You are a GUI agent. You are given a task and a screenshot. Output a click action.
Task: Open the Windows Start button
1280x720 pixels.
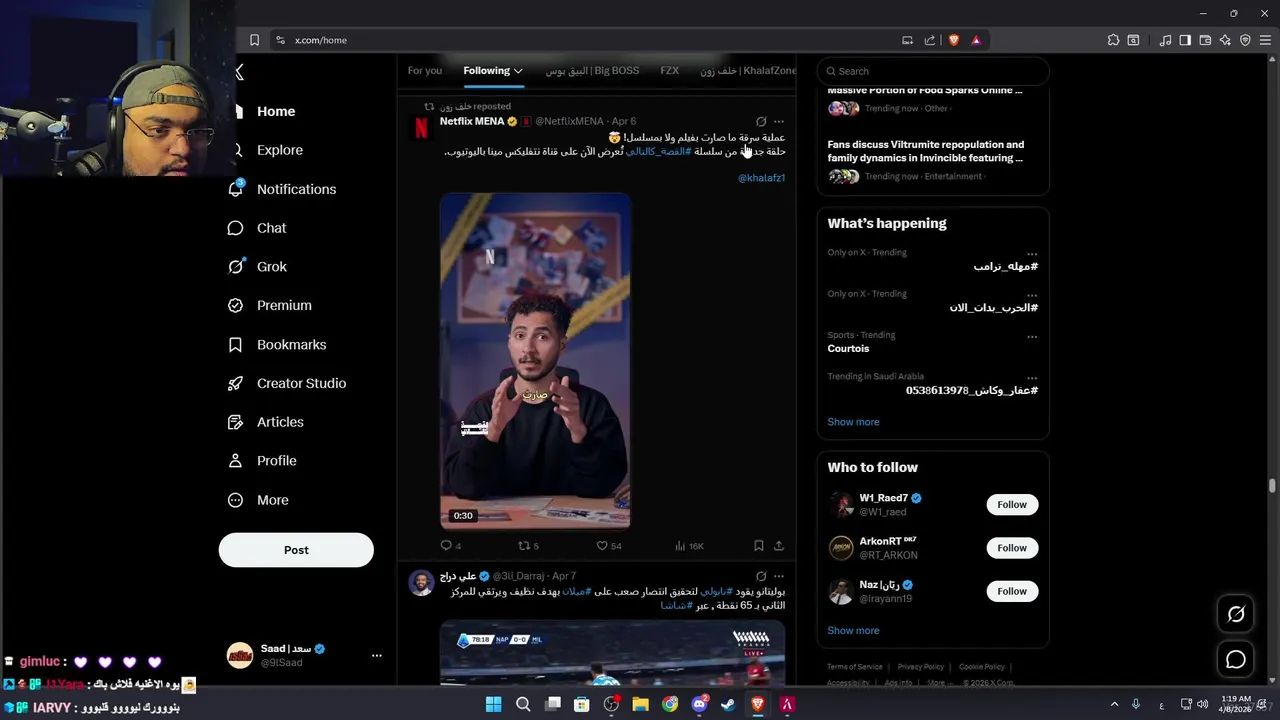pyautogui.click(x=493, y=705)
